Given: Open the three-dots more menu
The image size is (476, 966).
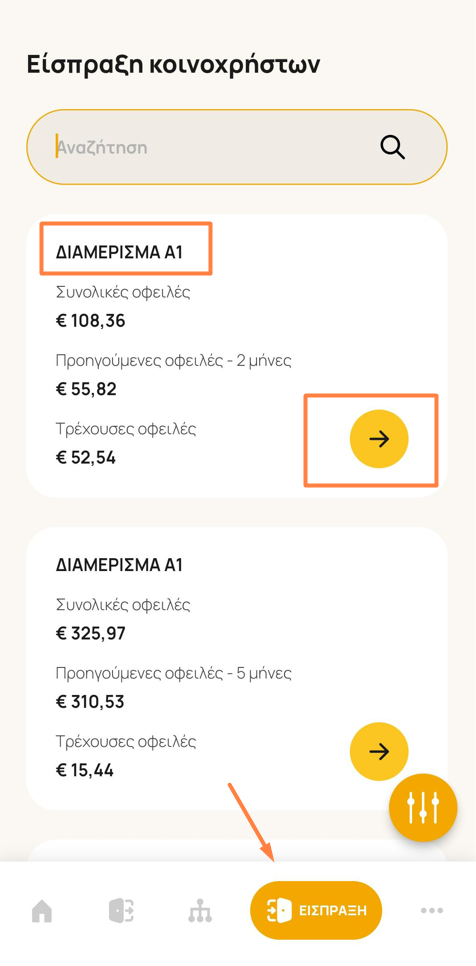Looking at the screenshot, I should (432, 910).
